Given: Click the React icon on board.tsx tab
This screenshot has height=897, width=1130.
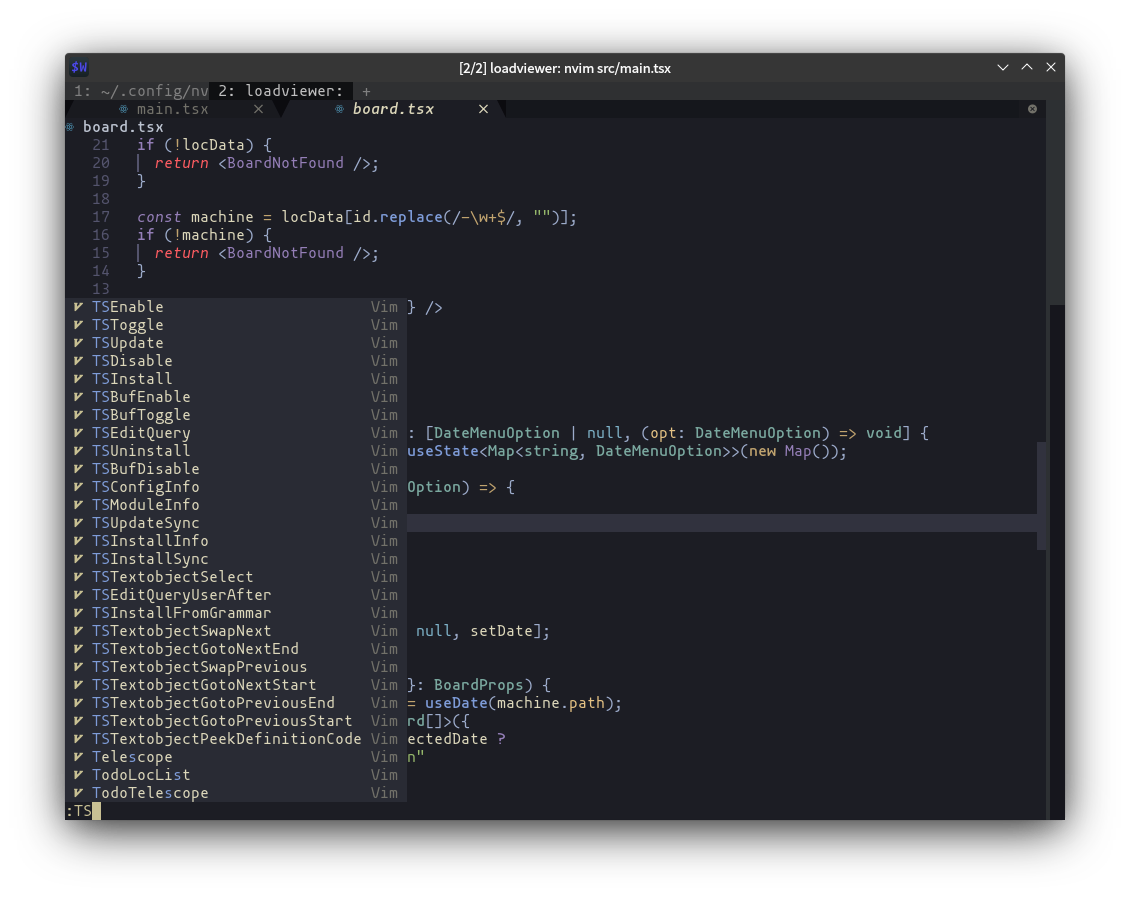Looking at the screenshot, I should click(339, 110).
